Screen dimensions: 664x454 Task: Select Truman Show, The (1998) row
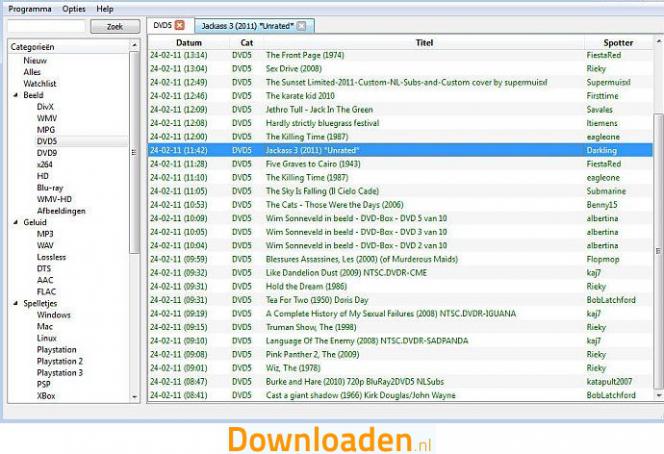click(x=400, y=327)
